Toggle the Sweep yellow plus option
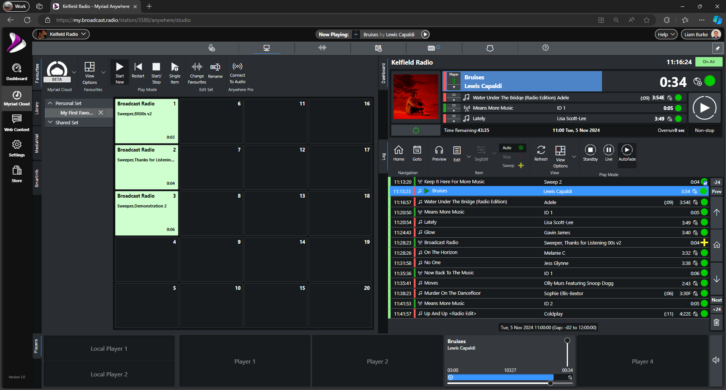 521,165
